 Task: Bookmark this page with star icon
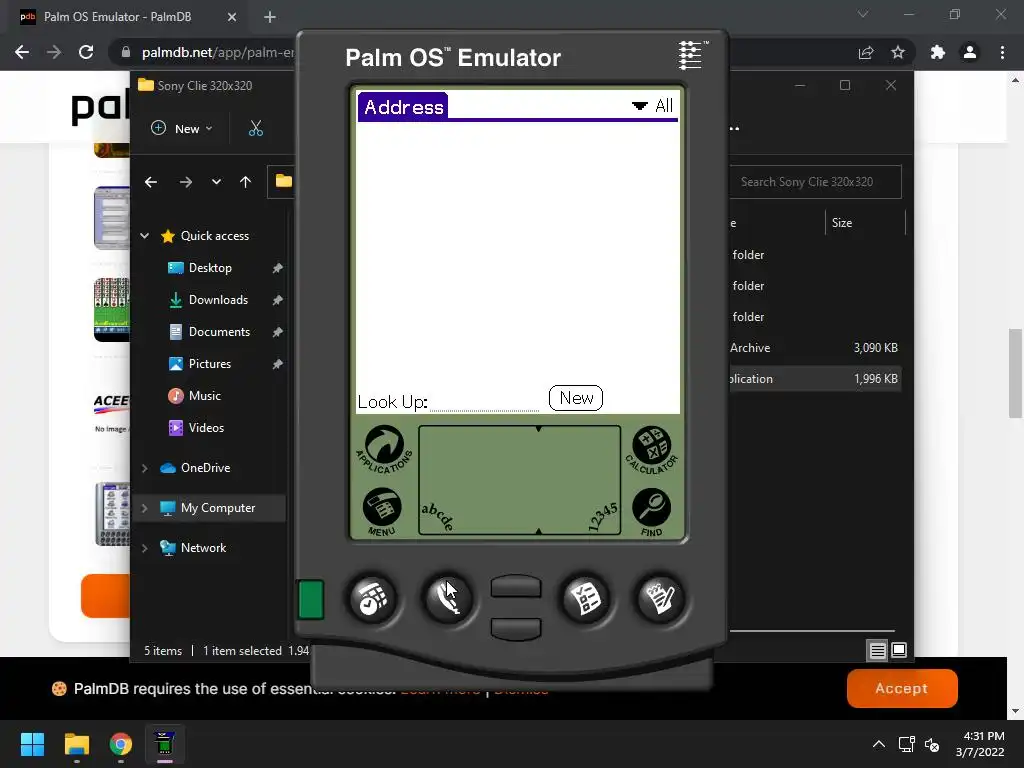pyautogui.click(x=898, y=52)
